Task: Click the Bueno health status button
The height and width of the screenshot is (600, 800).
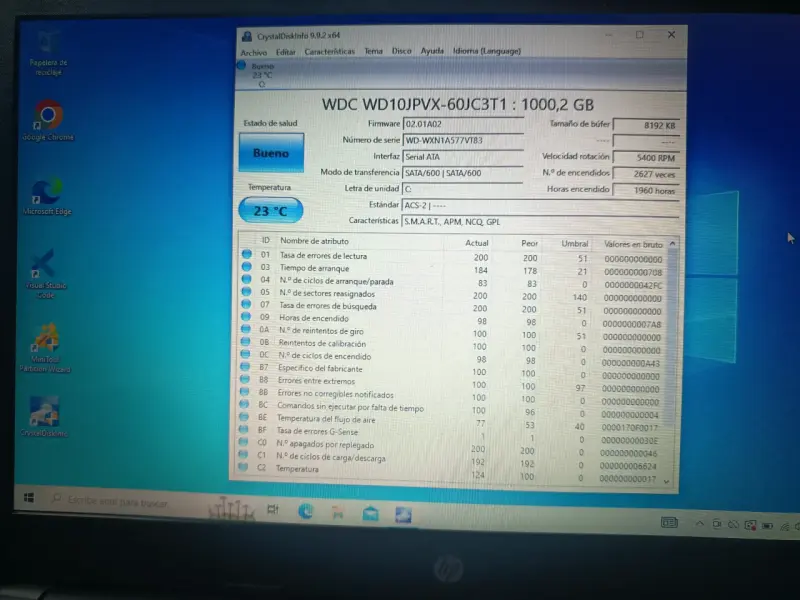Action: point(271,153)
